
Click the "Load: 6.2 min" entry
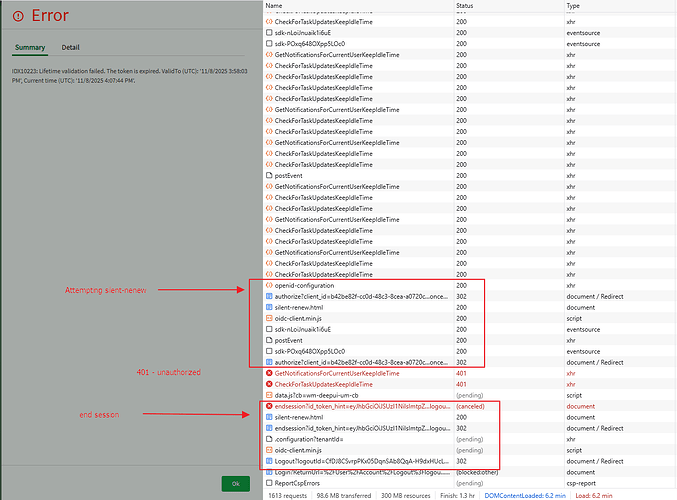click(594, 495)
